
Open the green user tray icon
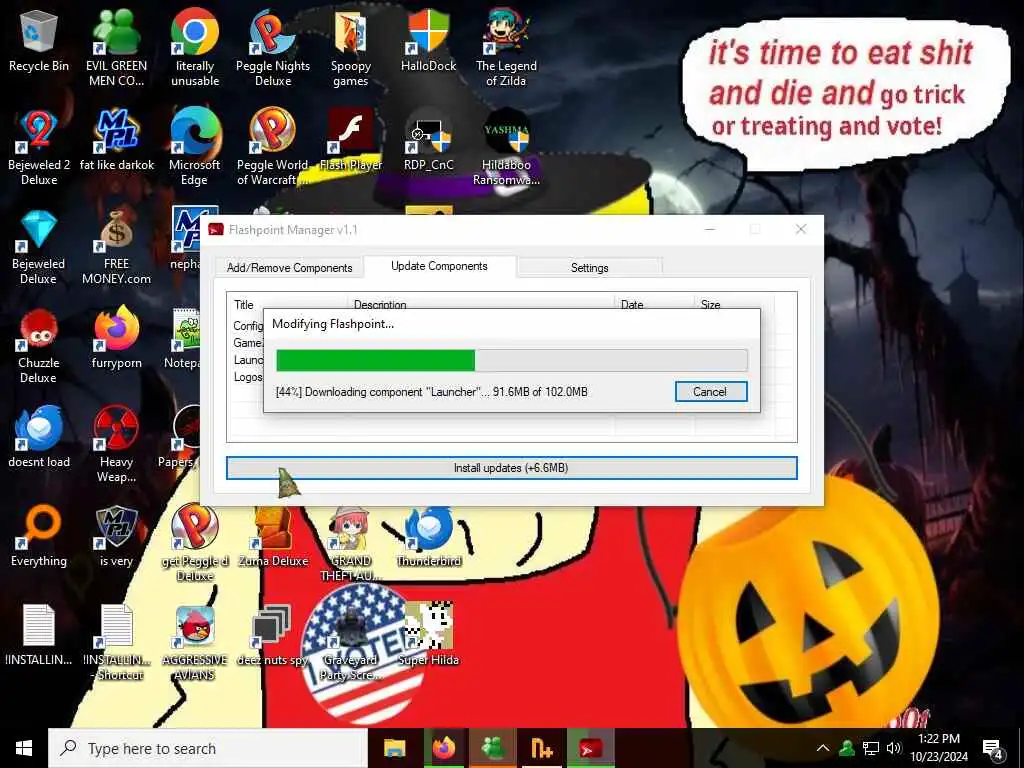click(847, 748)
